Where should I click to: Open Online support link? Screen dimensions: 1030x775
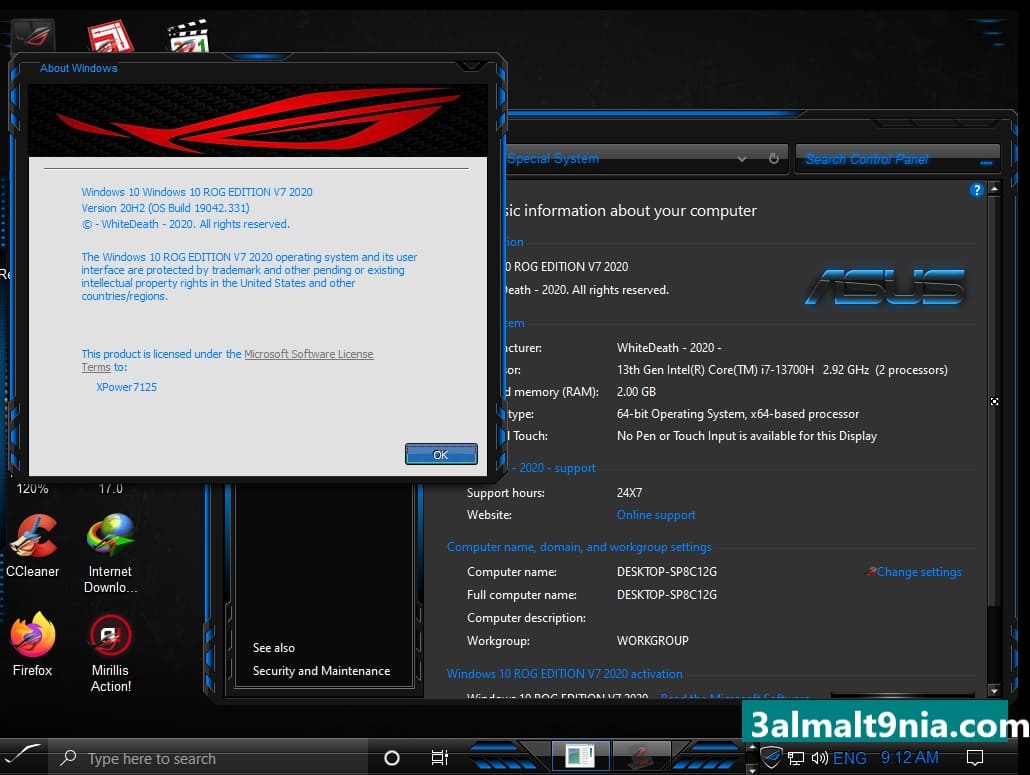(656, 515)
